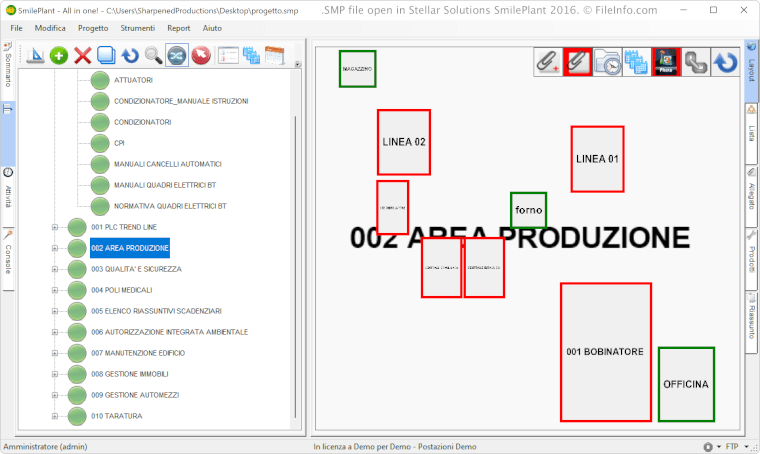This screenshot has height=454, width=760.
Task: Open the Strumenti menu
Action: pyautogui.click(x=137, y=28)
